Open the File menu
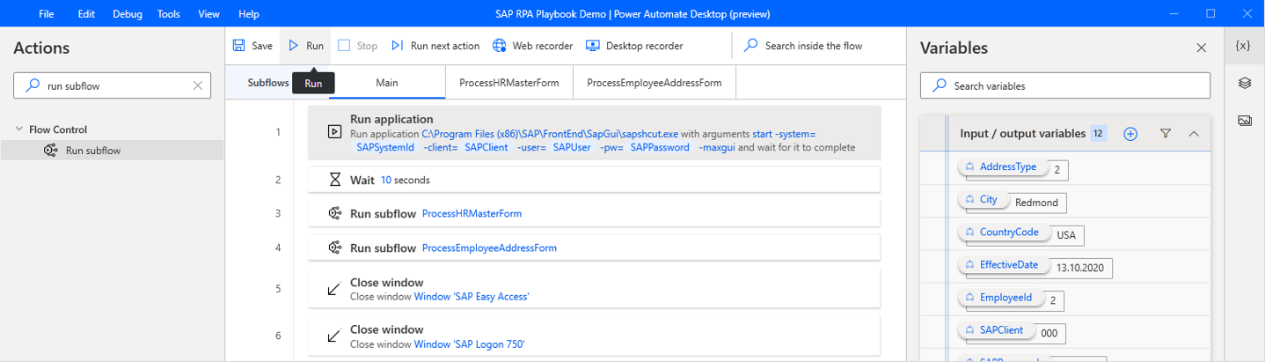Image resolution: width=1265 pixels, height=362 pixels. [x=46, y=14]
